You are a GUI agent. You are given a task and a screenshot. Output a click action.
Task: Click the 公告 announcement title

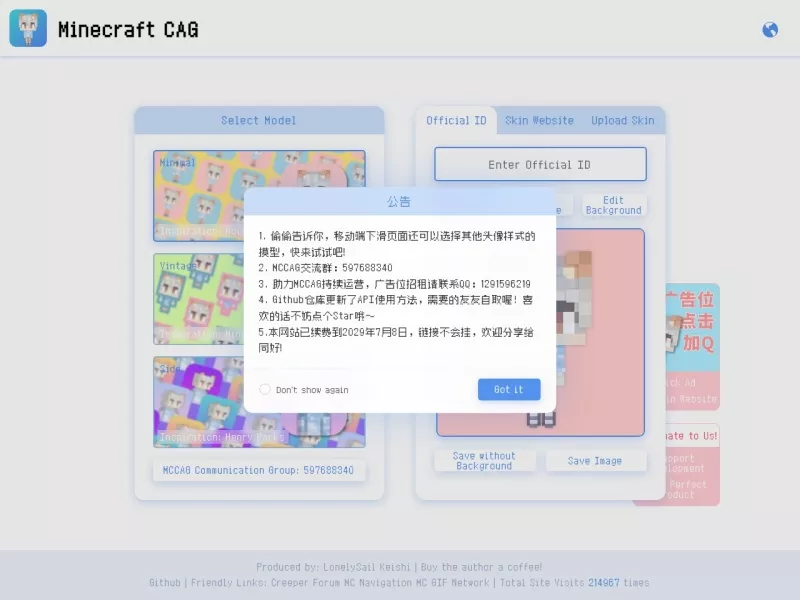click(399, 202)
